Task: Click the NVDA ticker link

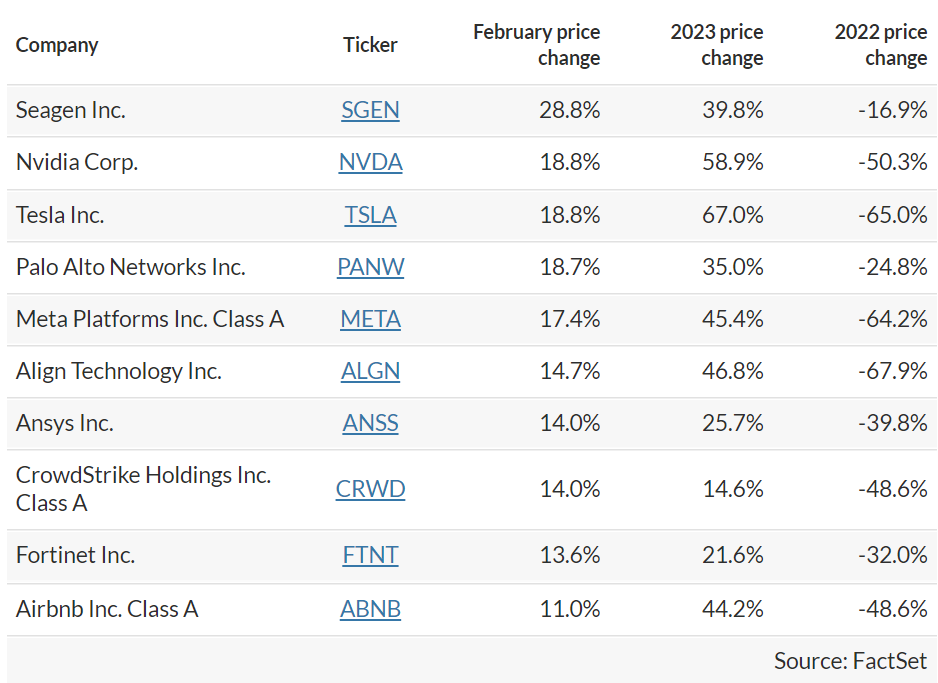Action: (x=370, y=162)
